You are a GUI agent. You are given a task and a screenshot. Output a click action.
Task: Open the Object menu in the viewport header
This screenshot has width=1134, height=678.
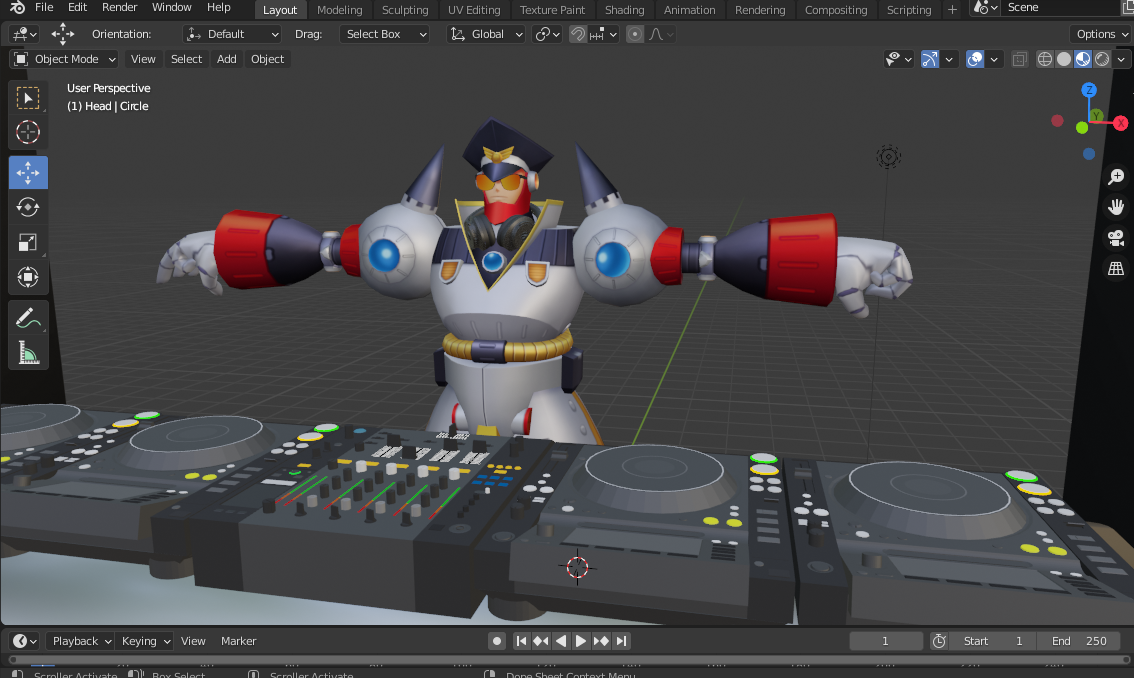pyautogui.click(x=268, y=59)
